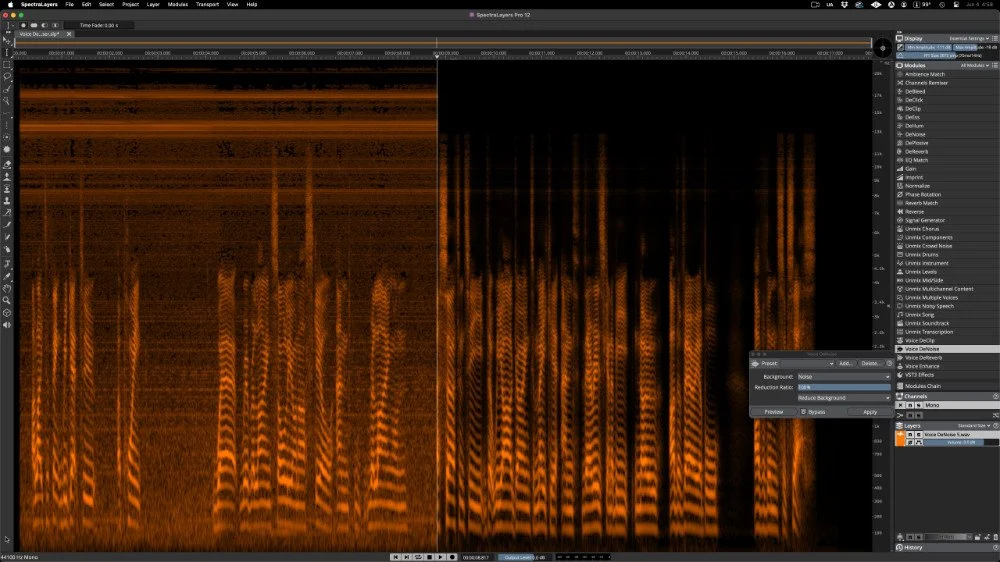This screenshot has height=562, width=1000.
Task: Toggle Bypass checkbox in Voice DeNoise
Action: point(804,412)
